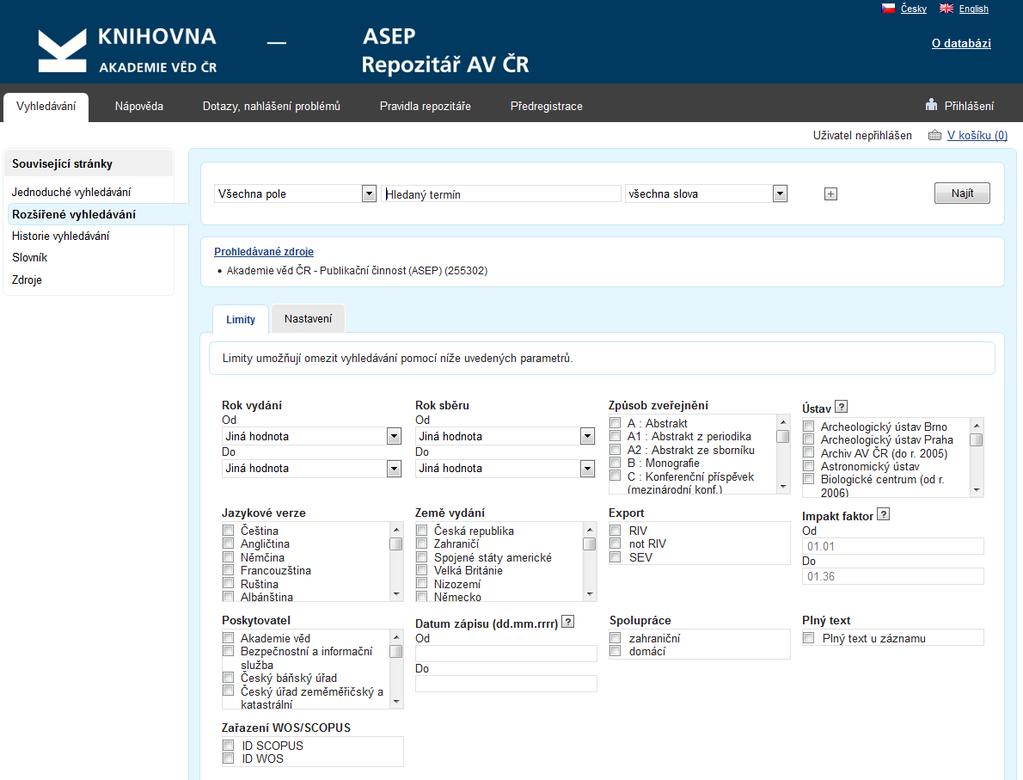Open the Prohledávané zdroje link
1023x780 pixels.
[264, 251]
